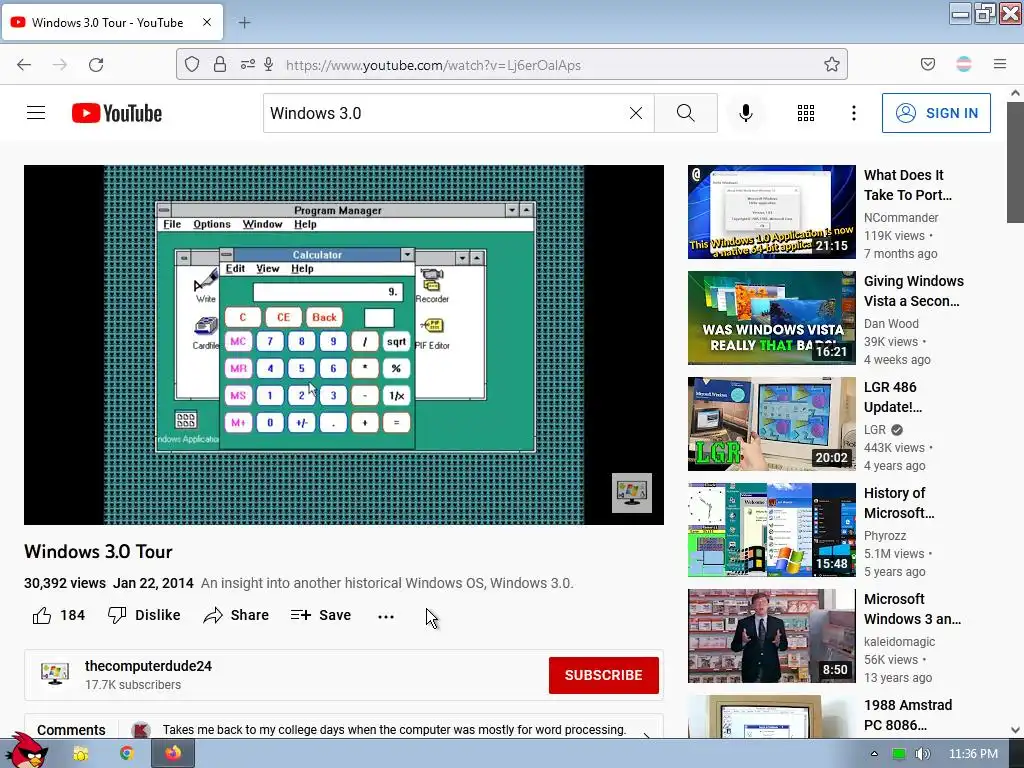Open the Firefox application menu

(x=1000, y=64)
